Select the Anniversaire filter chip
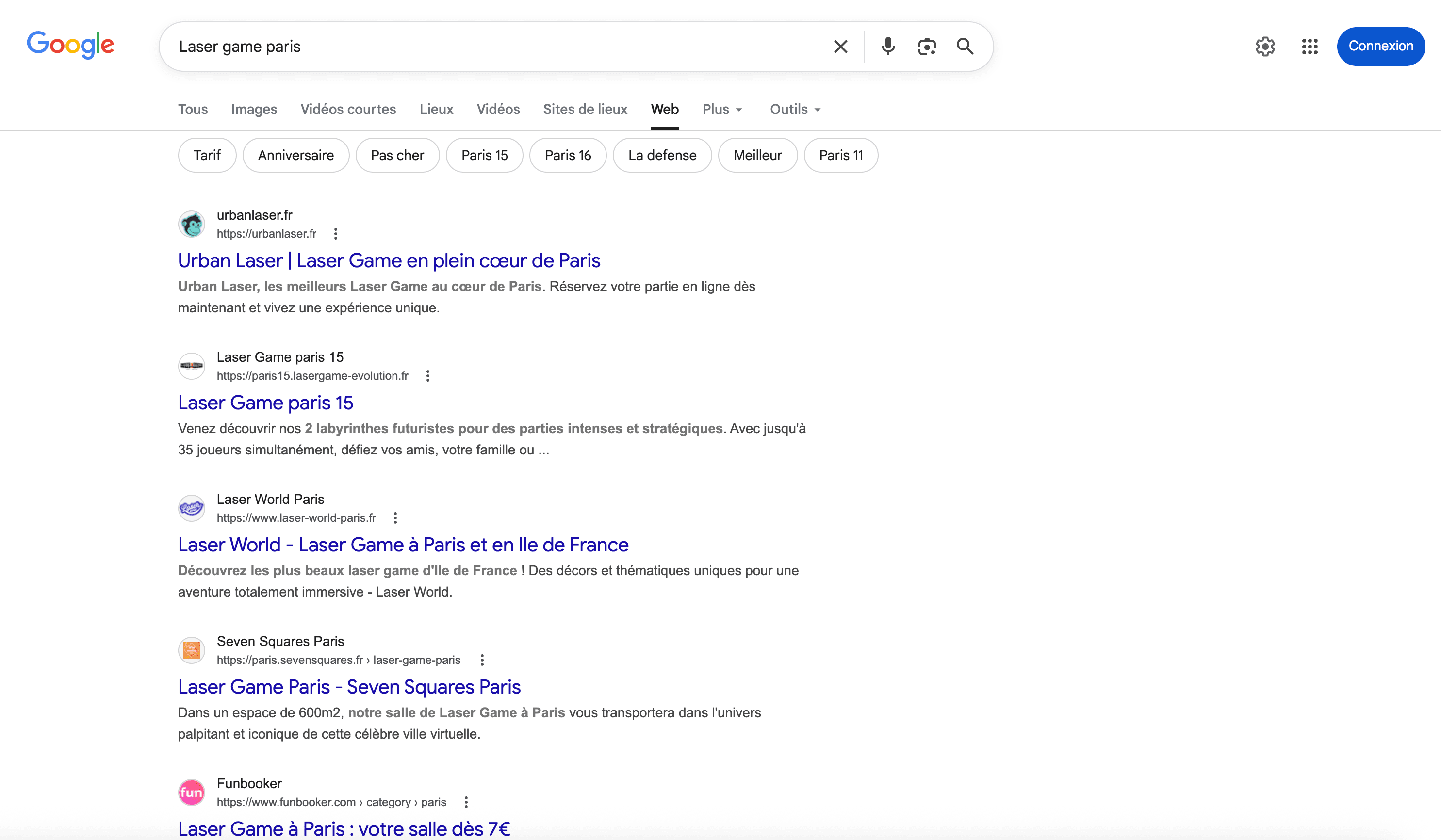The image size is (1441, 840). (295, 155)
